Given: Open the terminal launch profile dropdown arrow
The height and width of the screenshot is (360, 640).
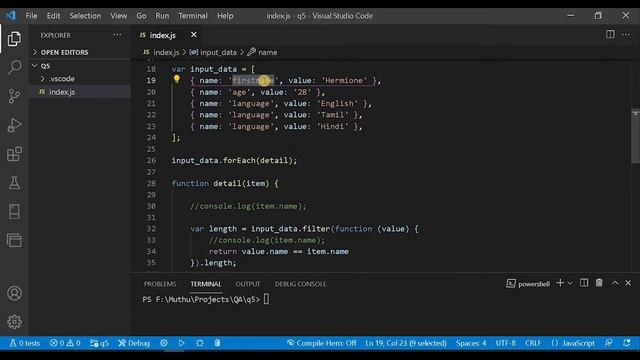Looking at the screenshot, I should (570, 283).
